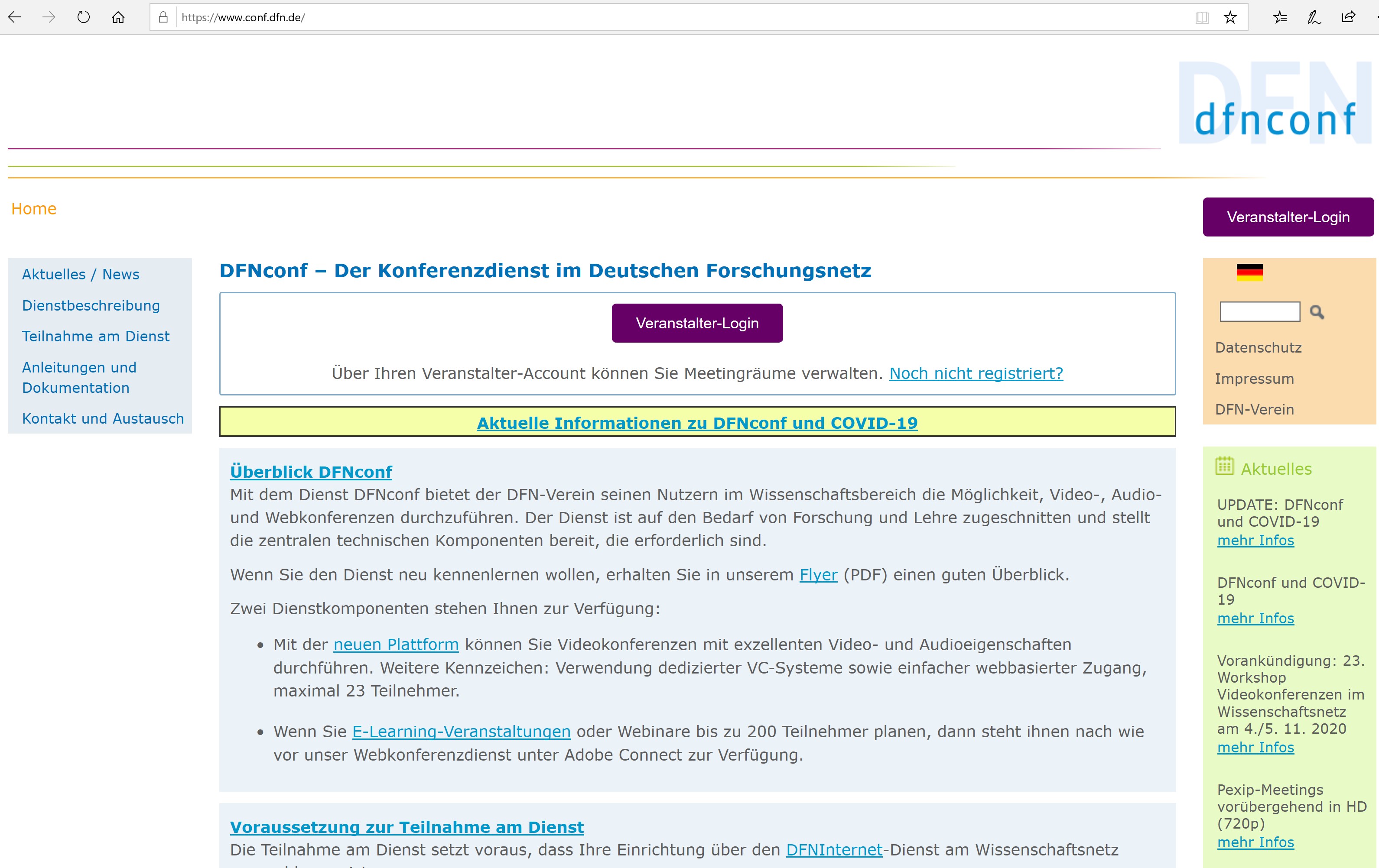
Task: Open DFN-Verein link
Action: pos(1254,410)
